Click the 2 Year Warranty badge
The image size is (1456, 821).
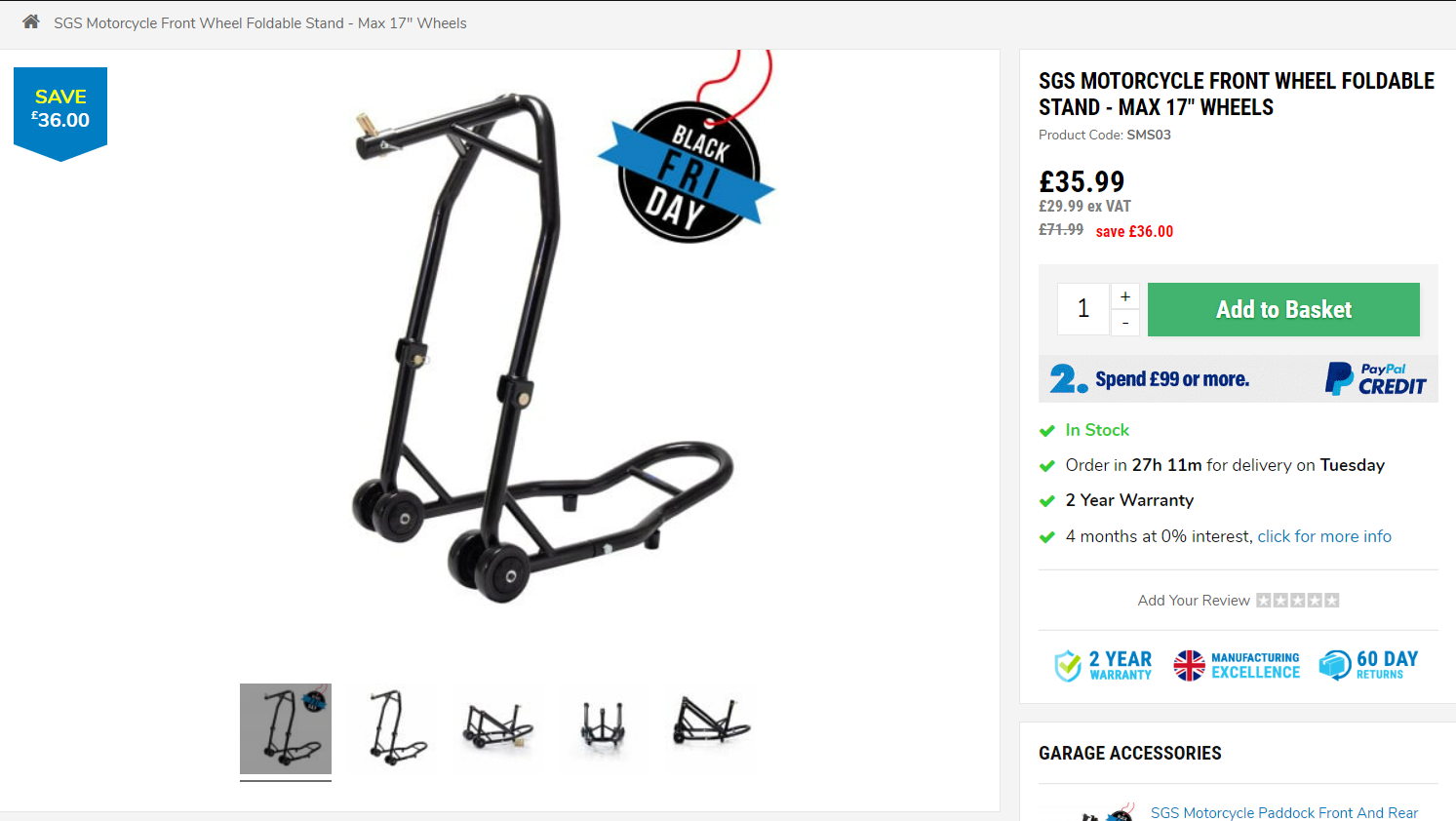(1103, 665)
